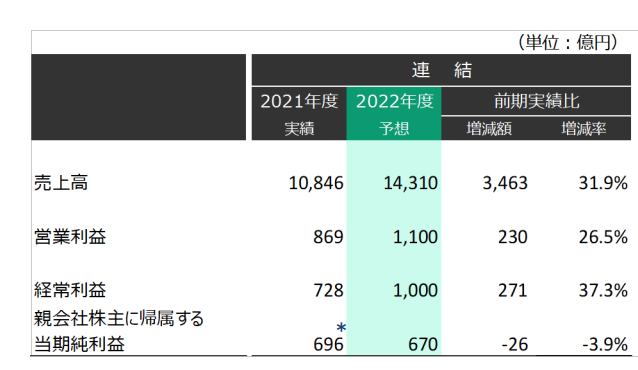
Task: Click the 26.5% change rate
Action: click(x=603, y=237)
